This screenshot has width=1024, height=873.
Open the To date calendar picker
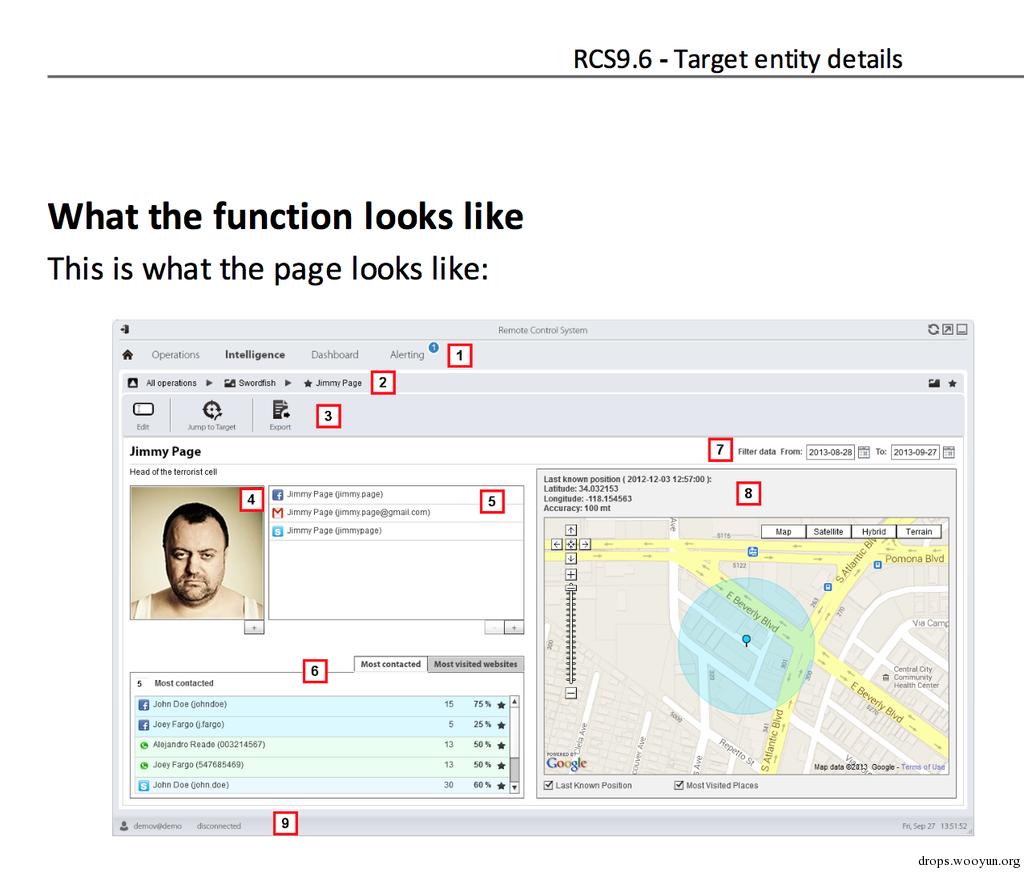(949, 452)
